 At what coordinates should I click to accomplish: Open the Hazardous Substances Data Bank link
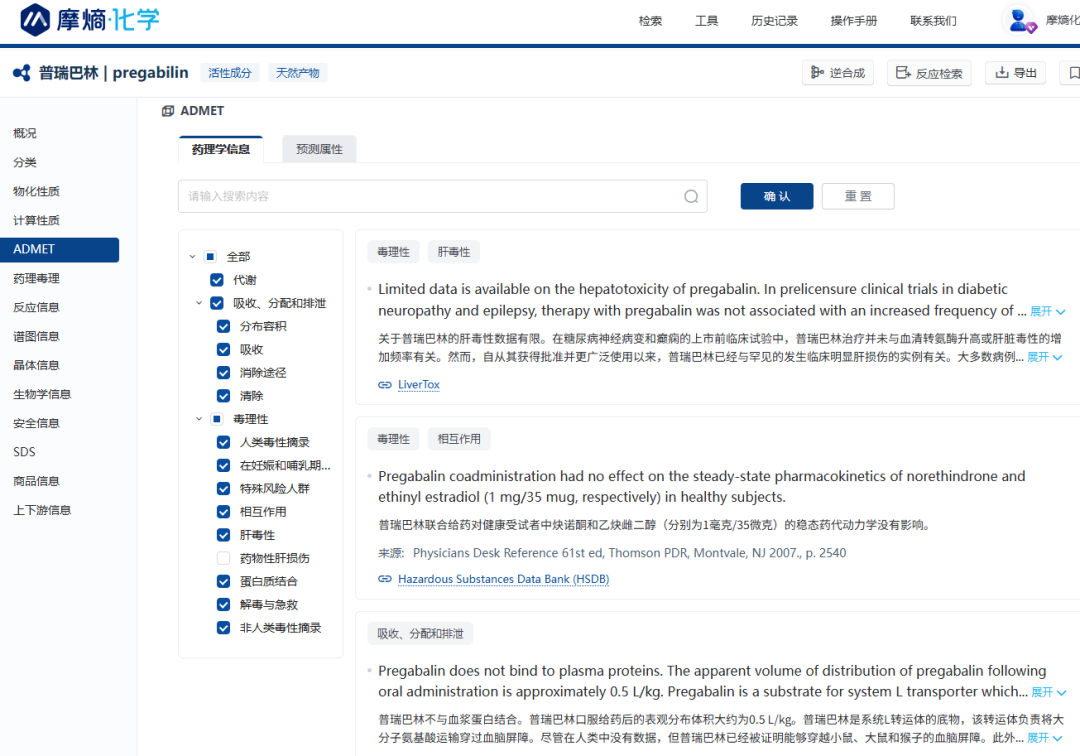pyautogui.click(x=503, y=579)
